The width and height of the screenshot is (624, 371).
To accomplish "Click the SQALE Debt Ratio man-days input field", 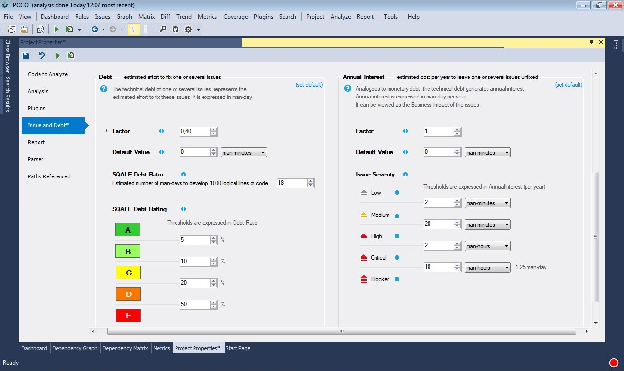I will tap(292, 183).
